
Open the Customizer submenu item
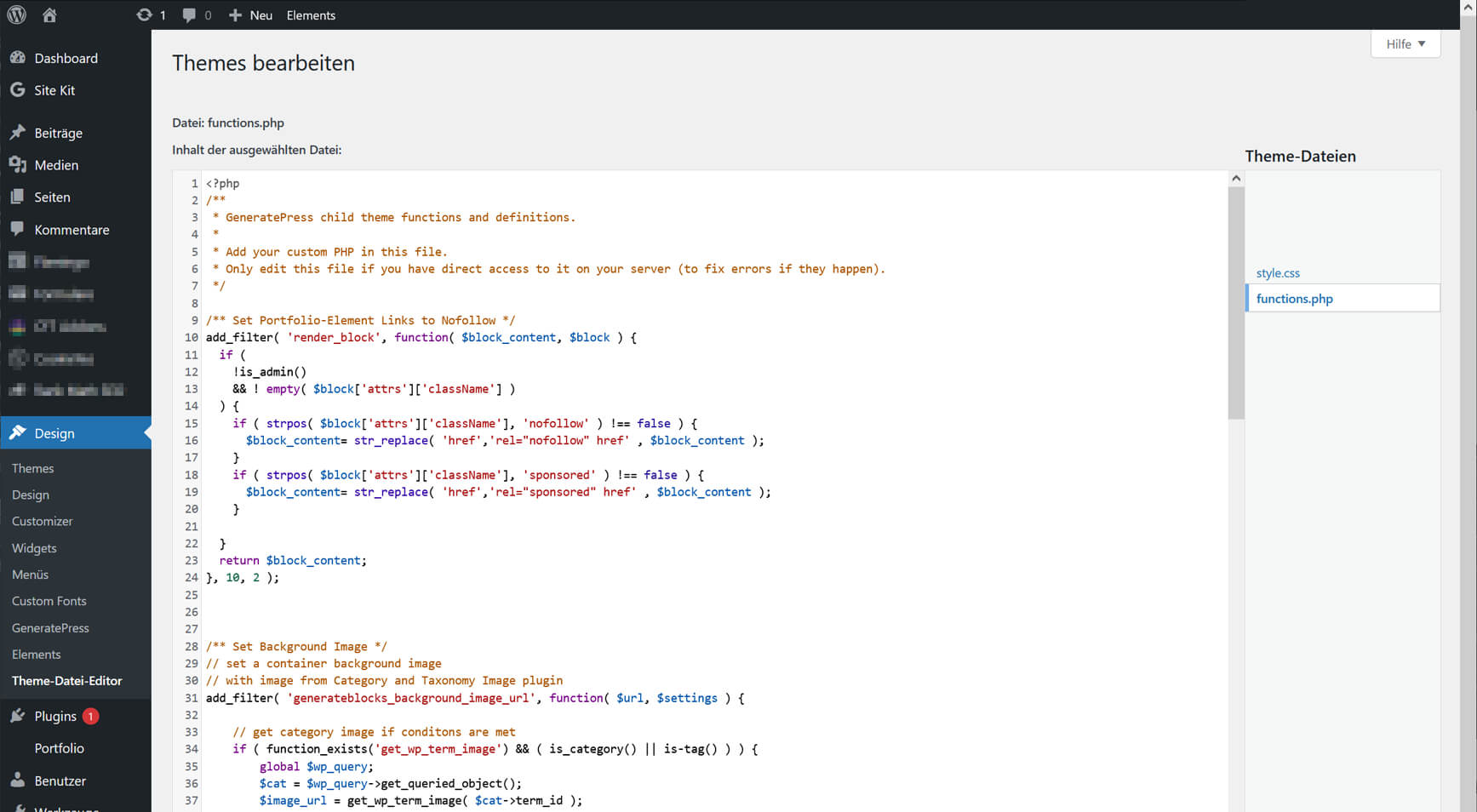[x=43, y=521]
